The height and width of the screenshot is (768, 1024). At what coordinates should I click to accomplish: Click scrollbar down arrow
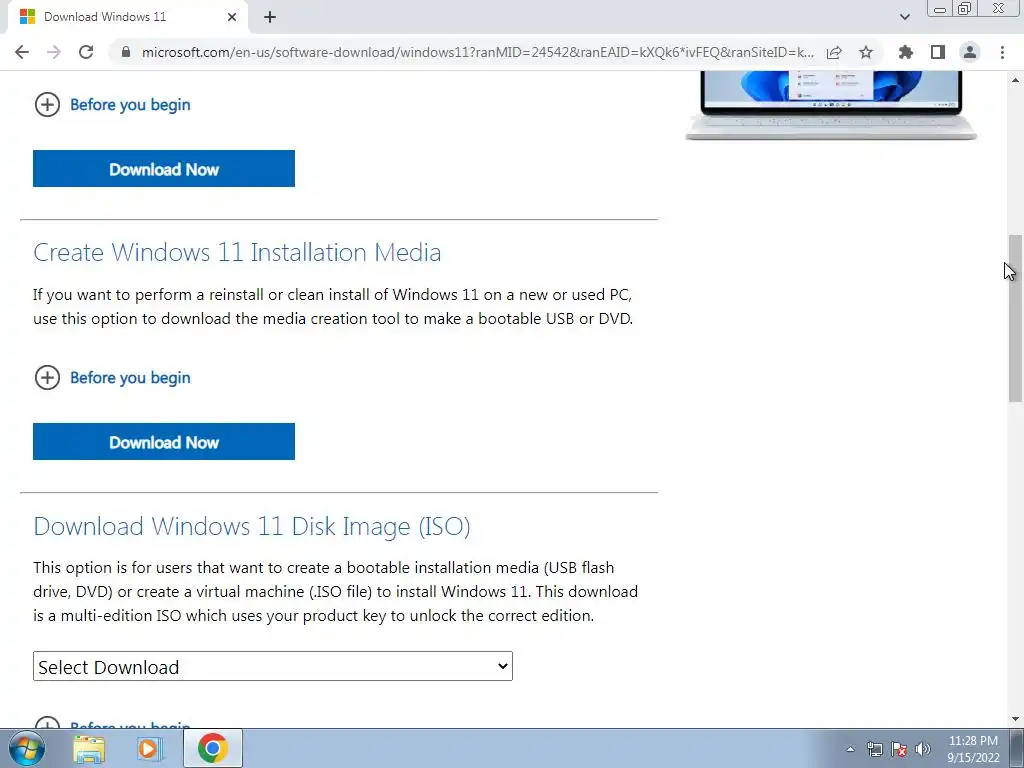[1015, 719]
